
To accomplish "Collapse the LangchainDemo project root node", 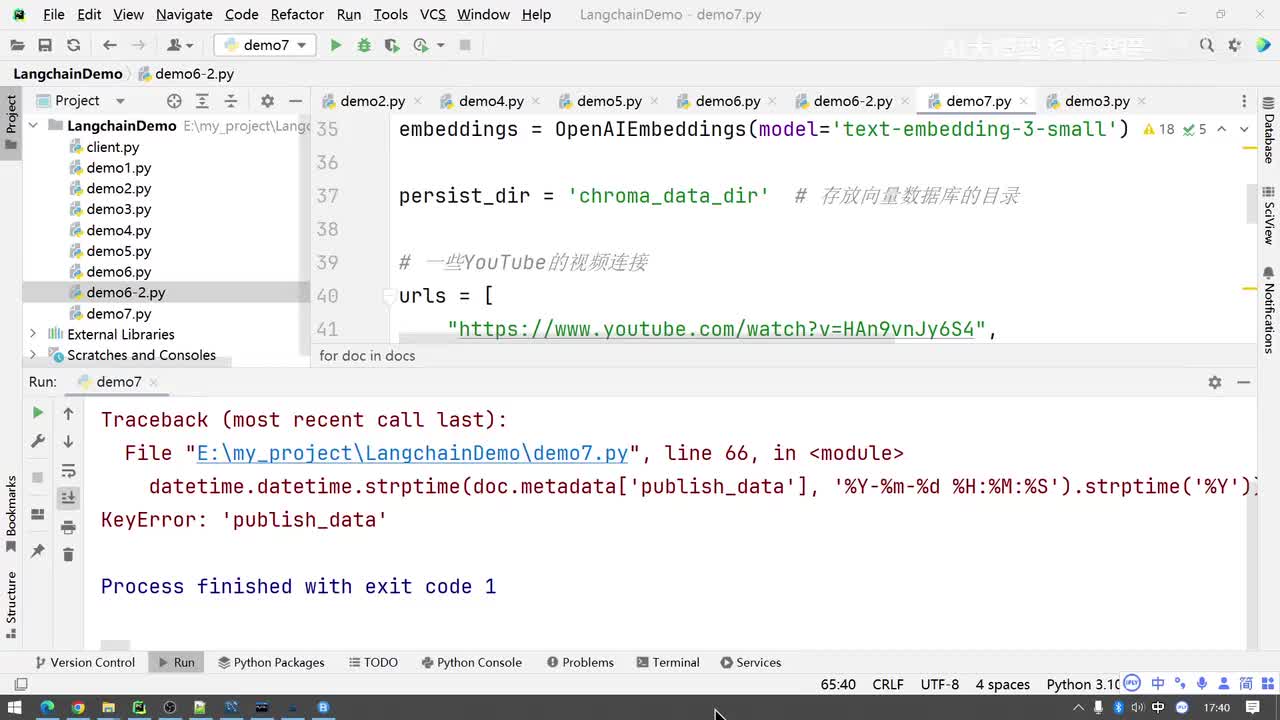I will (33, 126).
